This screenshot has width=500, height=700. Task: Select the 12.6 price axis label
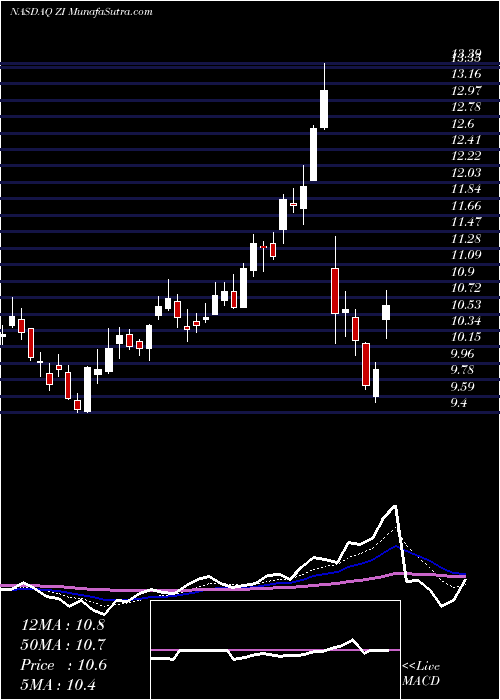coord(463,124)
